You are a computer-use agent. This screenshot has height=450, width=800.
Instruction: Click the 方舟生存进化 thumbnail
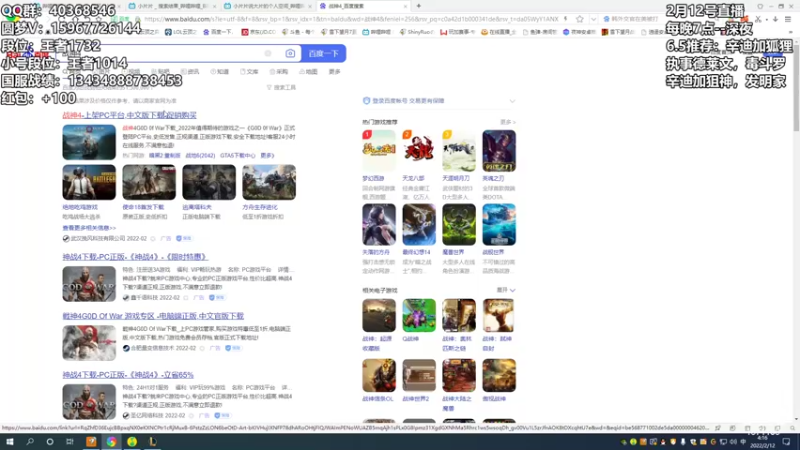point(269,182)
